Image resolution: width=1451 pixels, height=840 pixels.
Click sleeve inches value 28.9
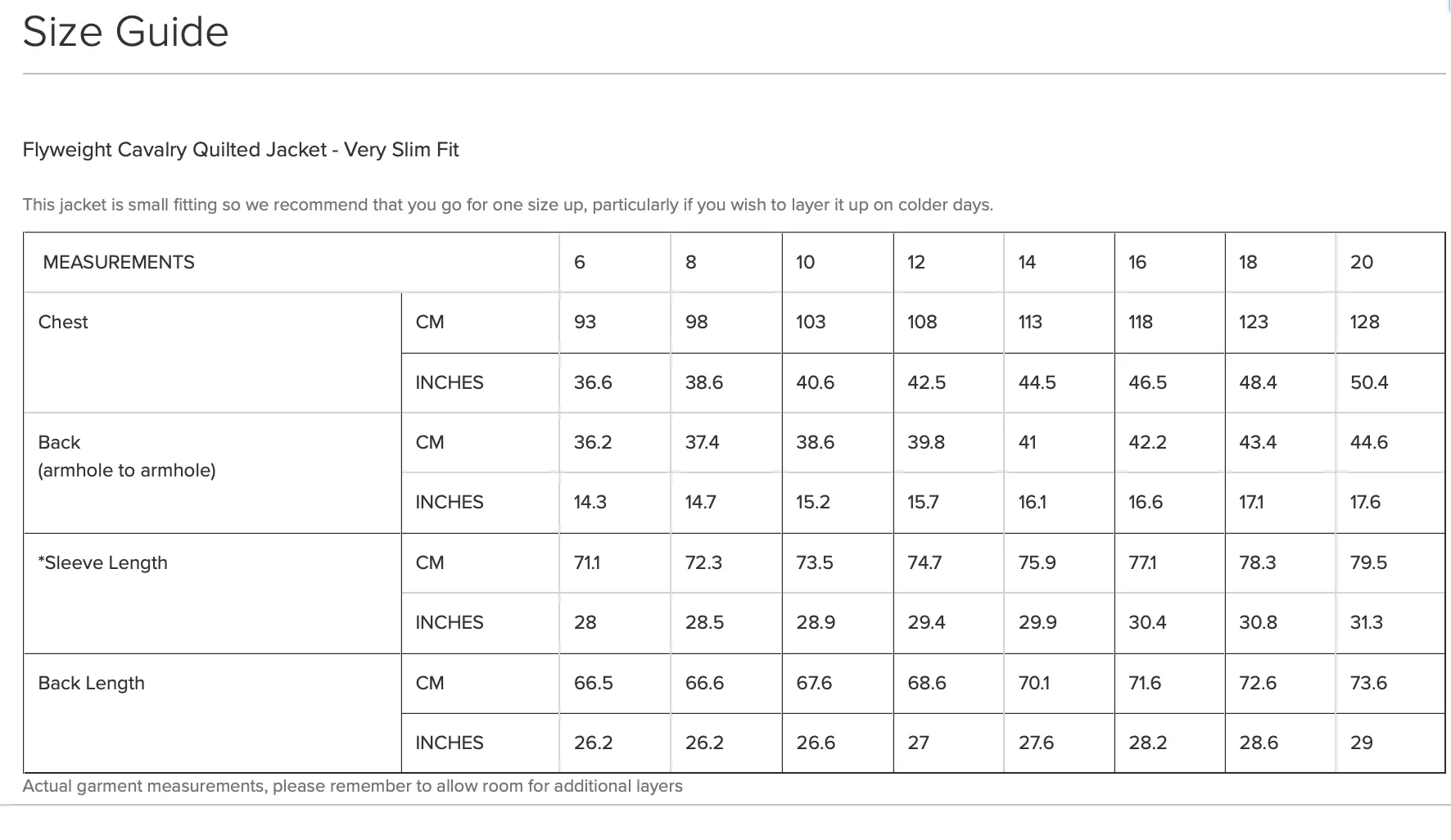[x=816, y=622]
